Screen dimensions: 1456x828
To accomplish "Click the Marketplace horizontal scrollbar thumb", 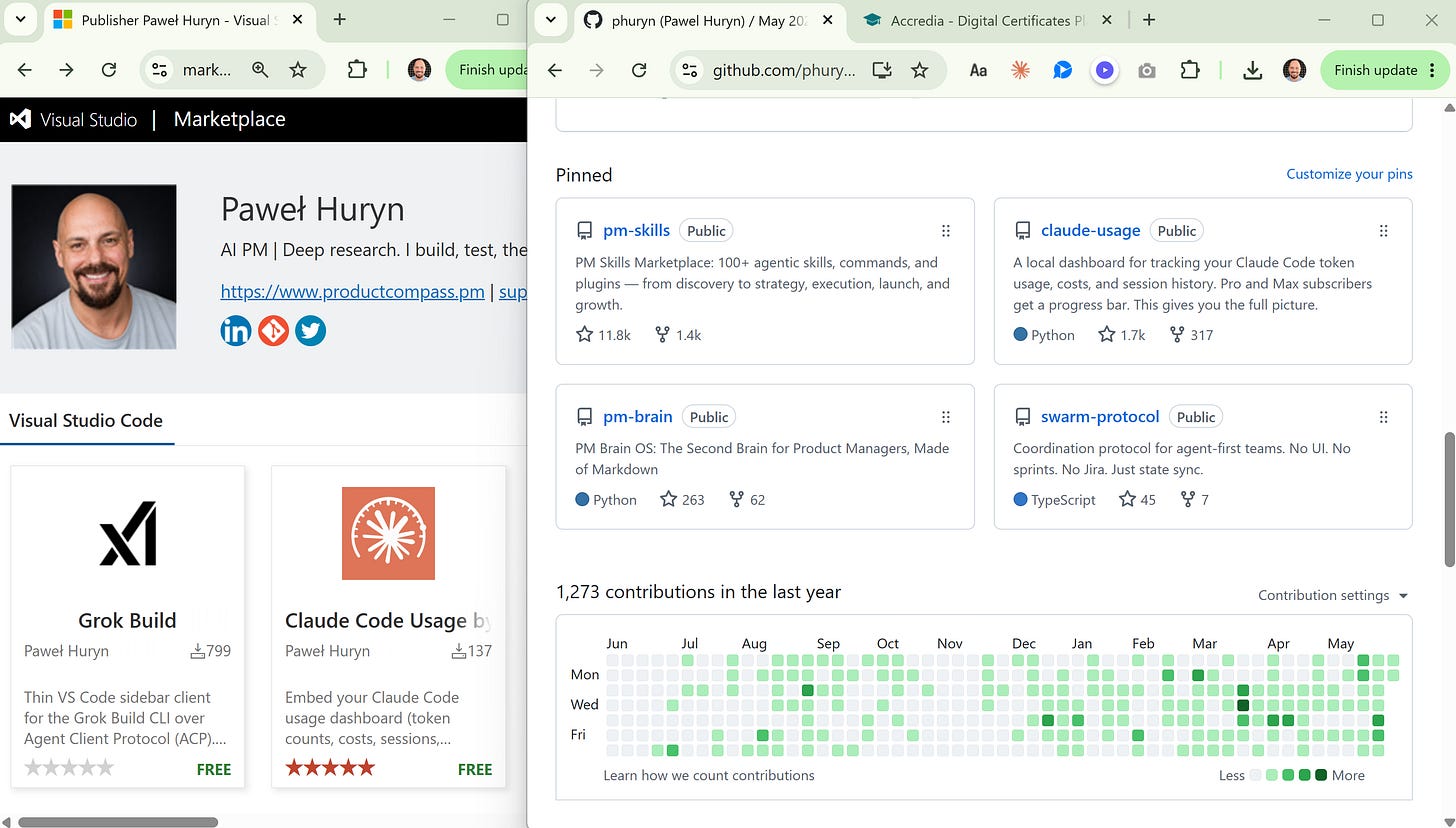I will tap(118, 822).
